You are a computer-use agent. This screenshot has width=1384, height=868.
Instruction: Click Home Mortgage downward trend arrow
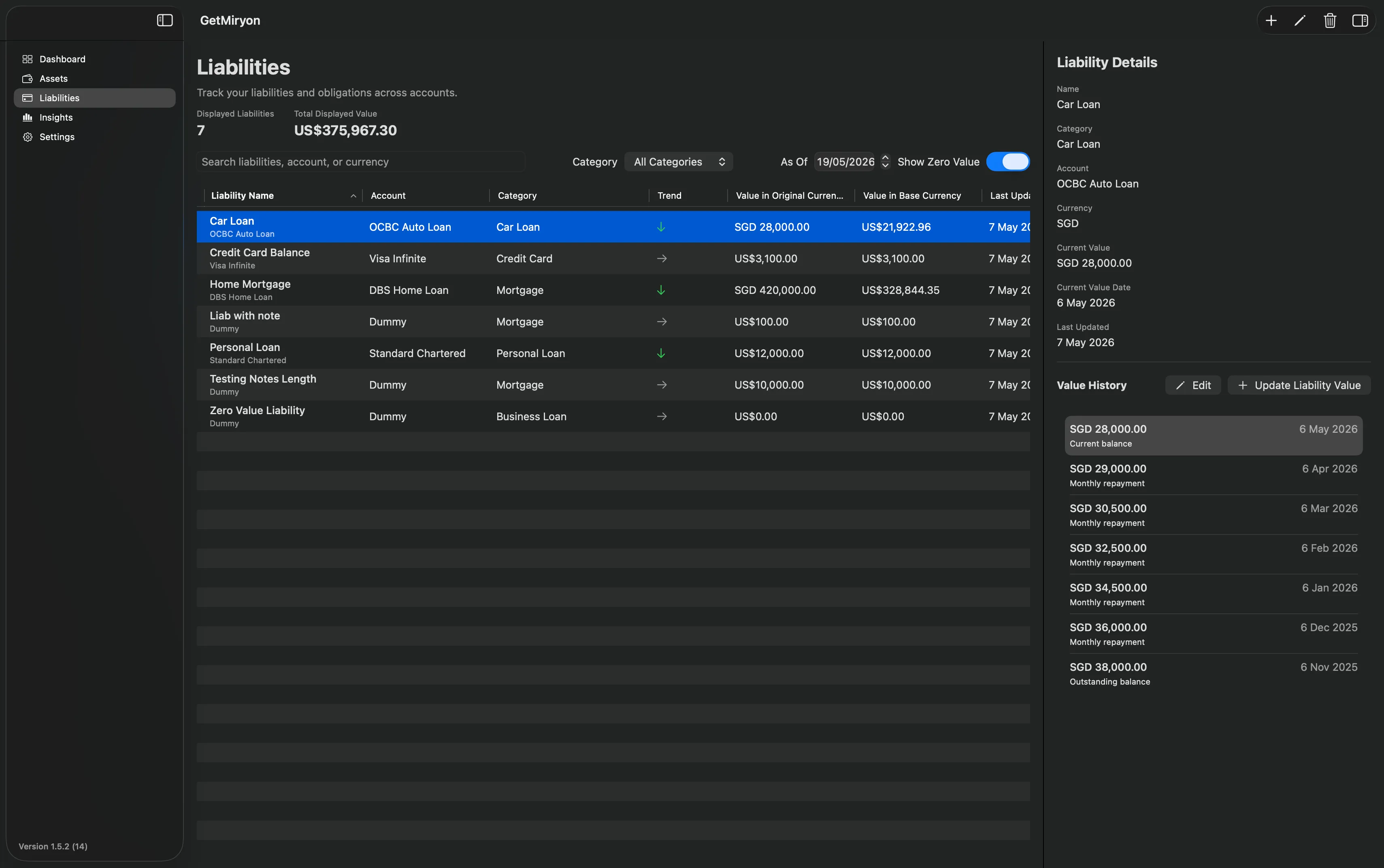[x=661, y=291]
